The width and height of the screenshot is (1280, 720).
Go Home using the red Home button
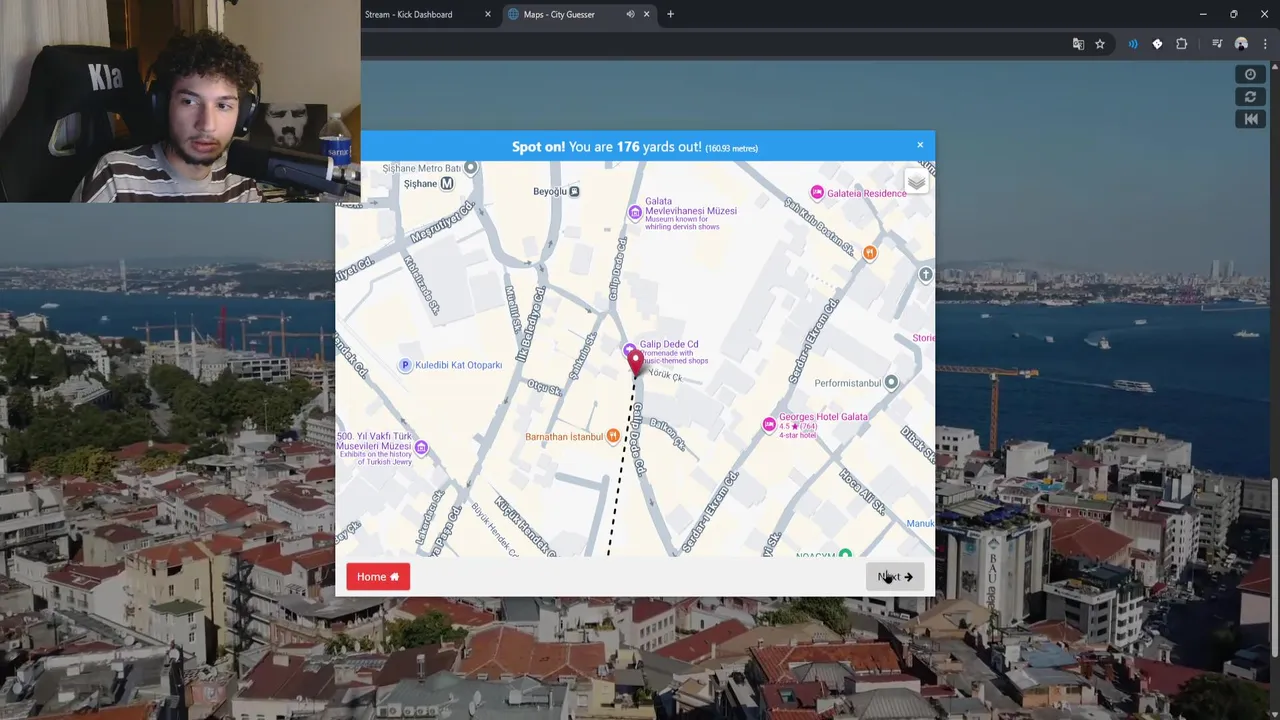378,577
